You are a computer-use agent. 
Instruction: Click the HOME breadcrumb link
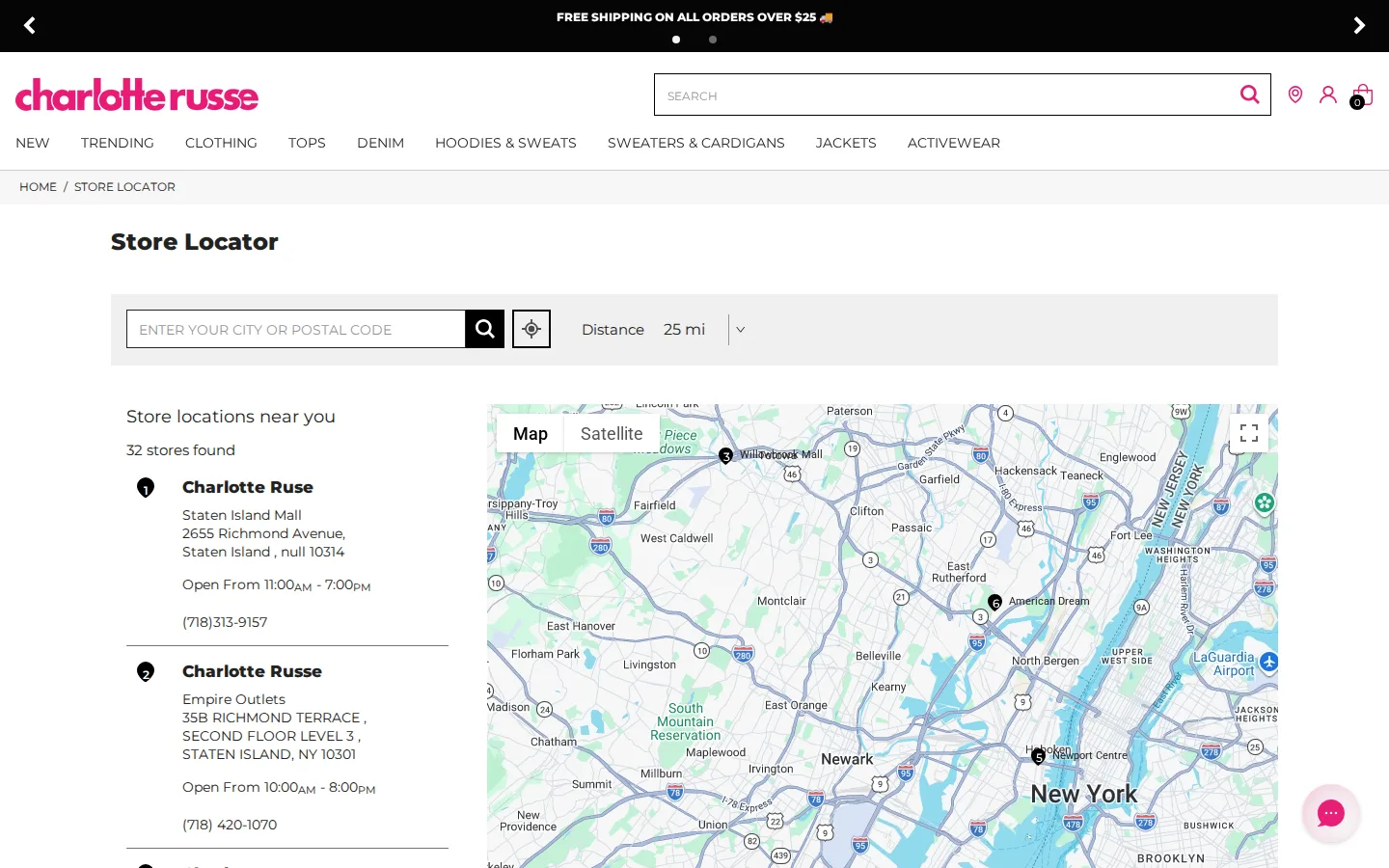pos(38,187)
